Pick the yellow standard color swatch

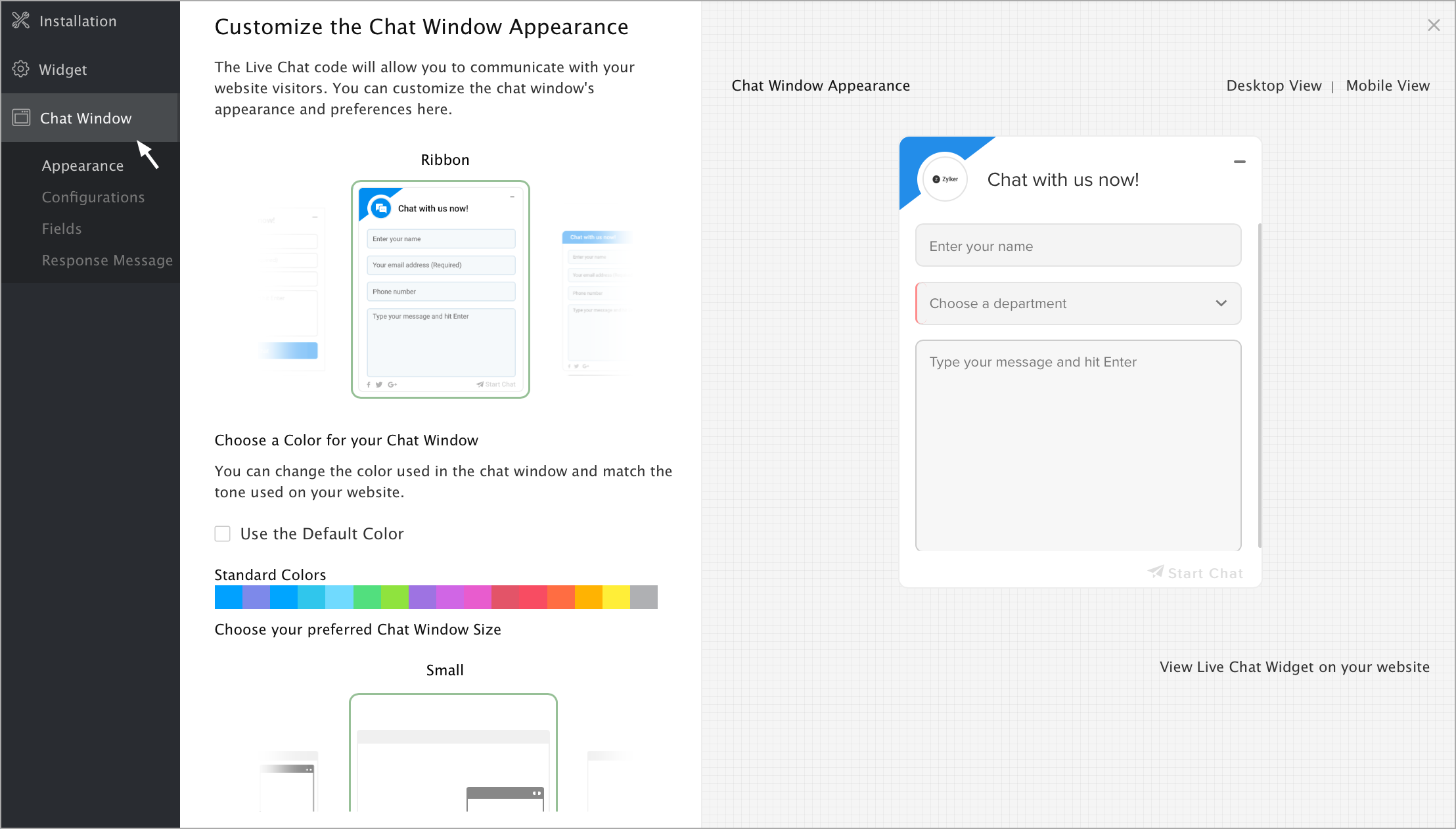coord(616,597)
